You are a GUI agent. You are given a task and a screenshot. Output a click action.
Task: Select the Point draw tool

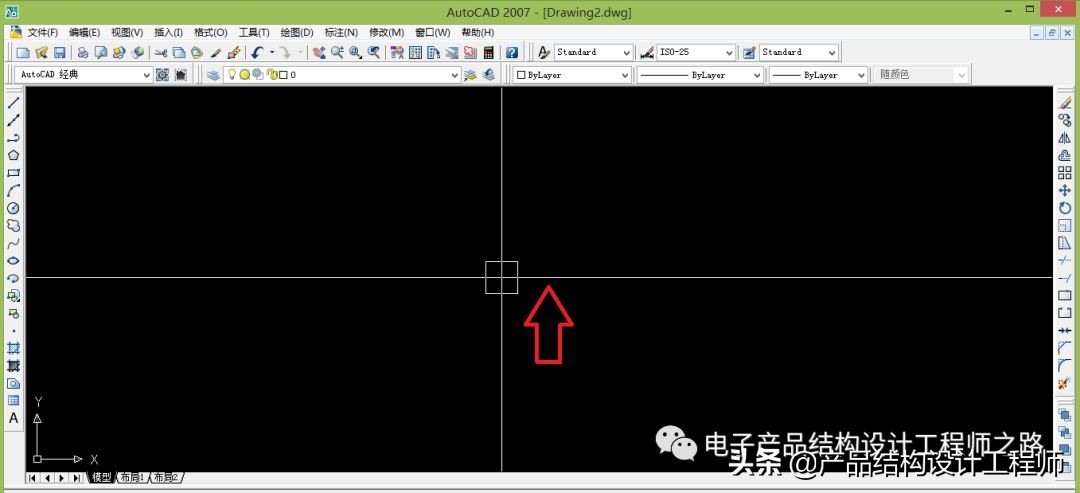pos(13,331)
